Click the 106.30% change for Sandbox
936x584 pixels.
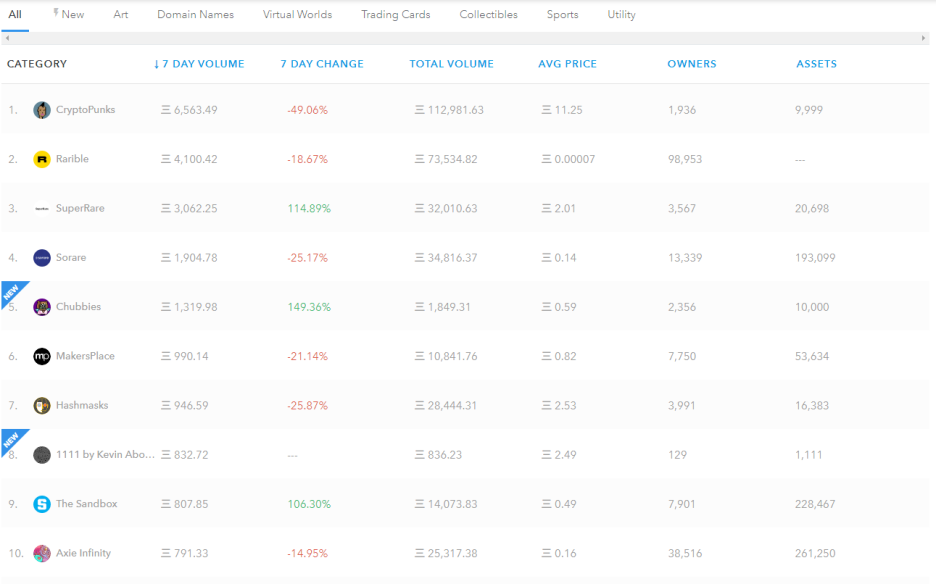coord(309,504)
